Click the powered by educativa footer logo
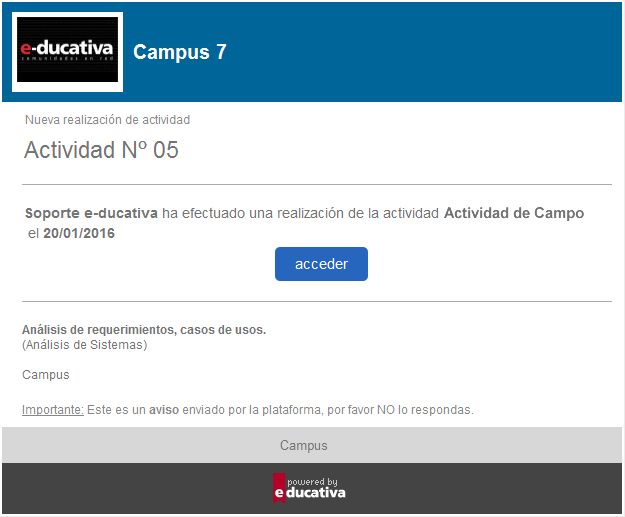This screenshot has width=625, height=517. click(309, 488)
